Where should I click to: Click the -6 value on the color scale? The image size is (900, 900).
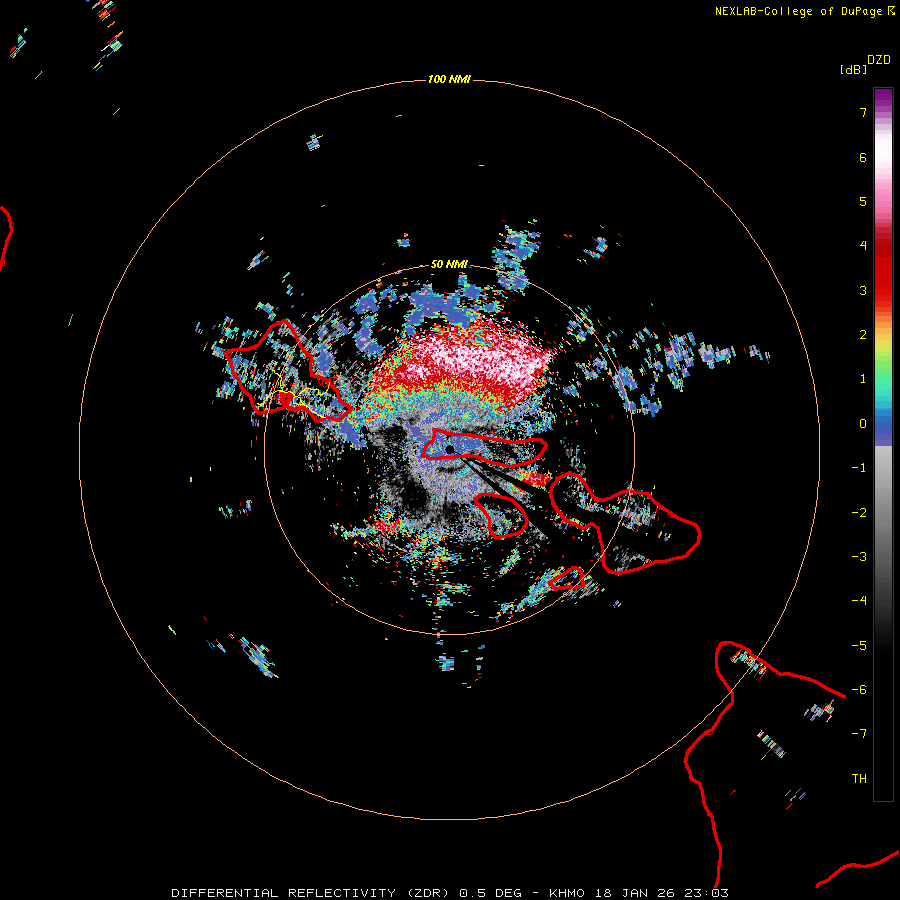coord(859,690)
